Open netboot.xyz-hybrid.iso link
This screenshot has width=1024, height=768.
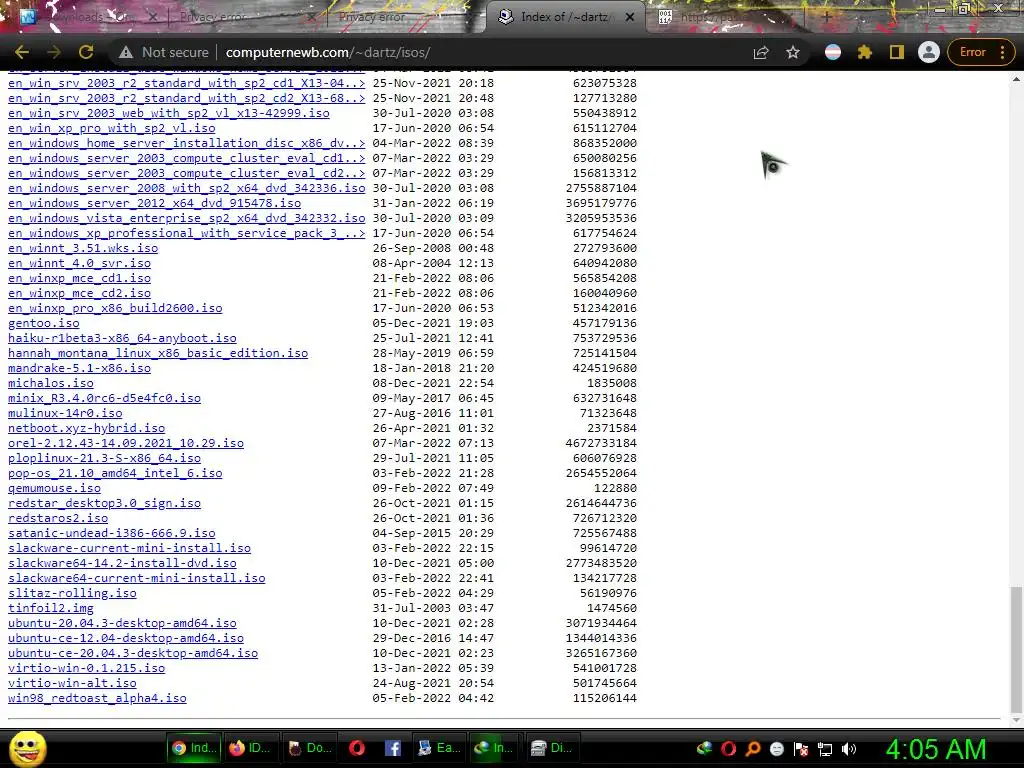86,428
